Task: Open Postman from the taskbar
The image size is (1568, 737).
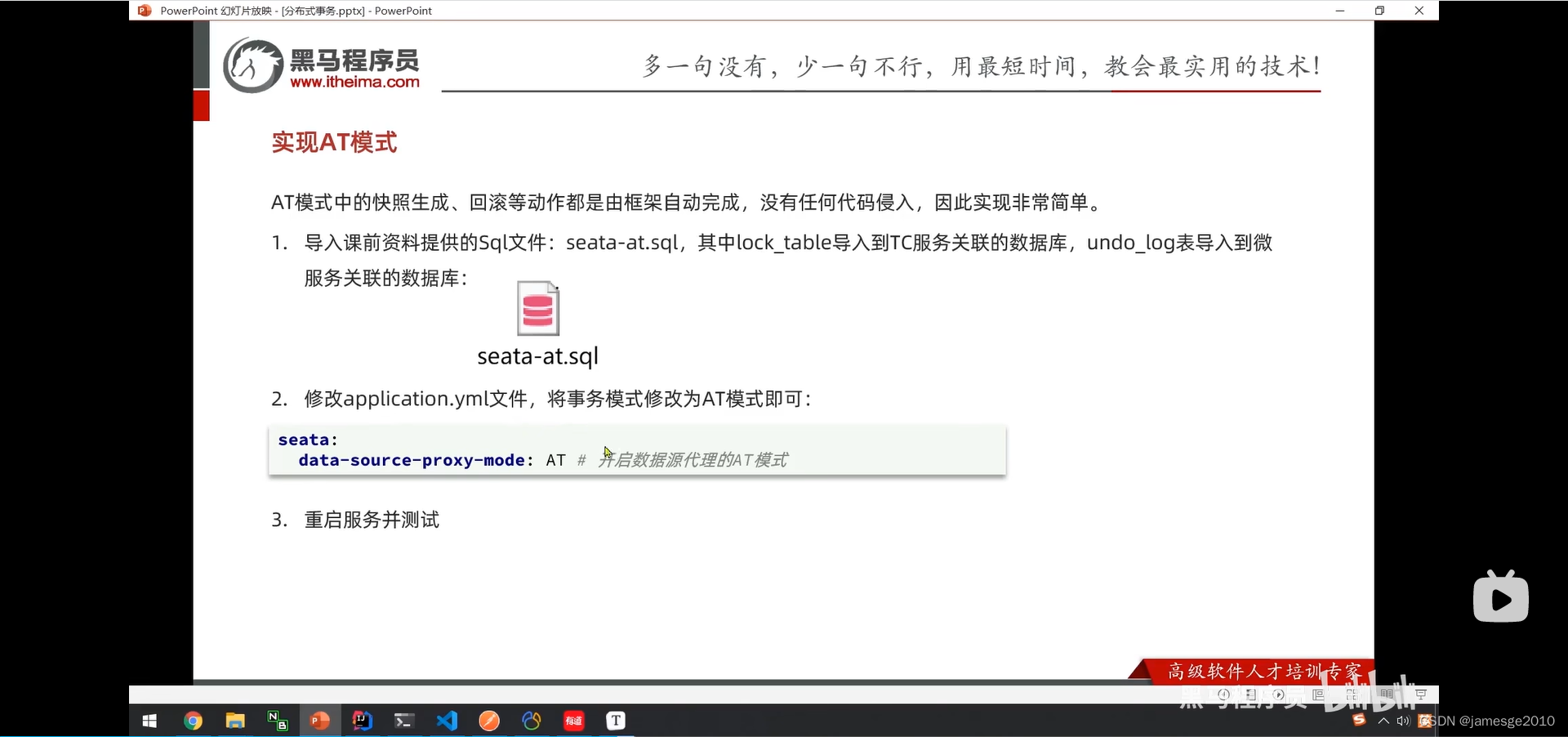Action: [x=489, y=721]
